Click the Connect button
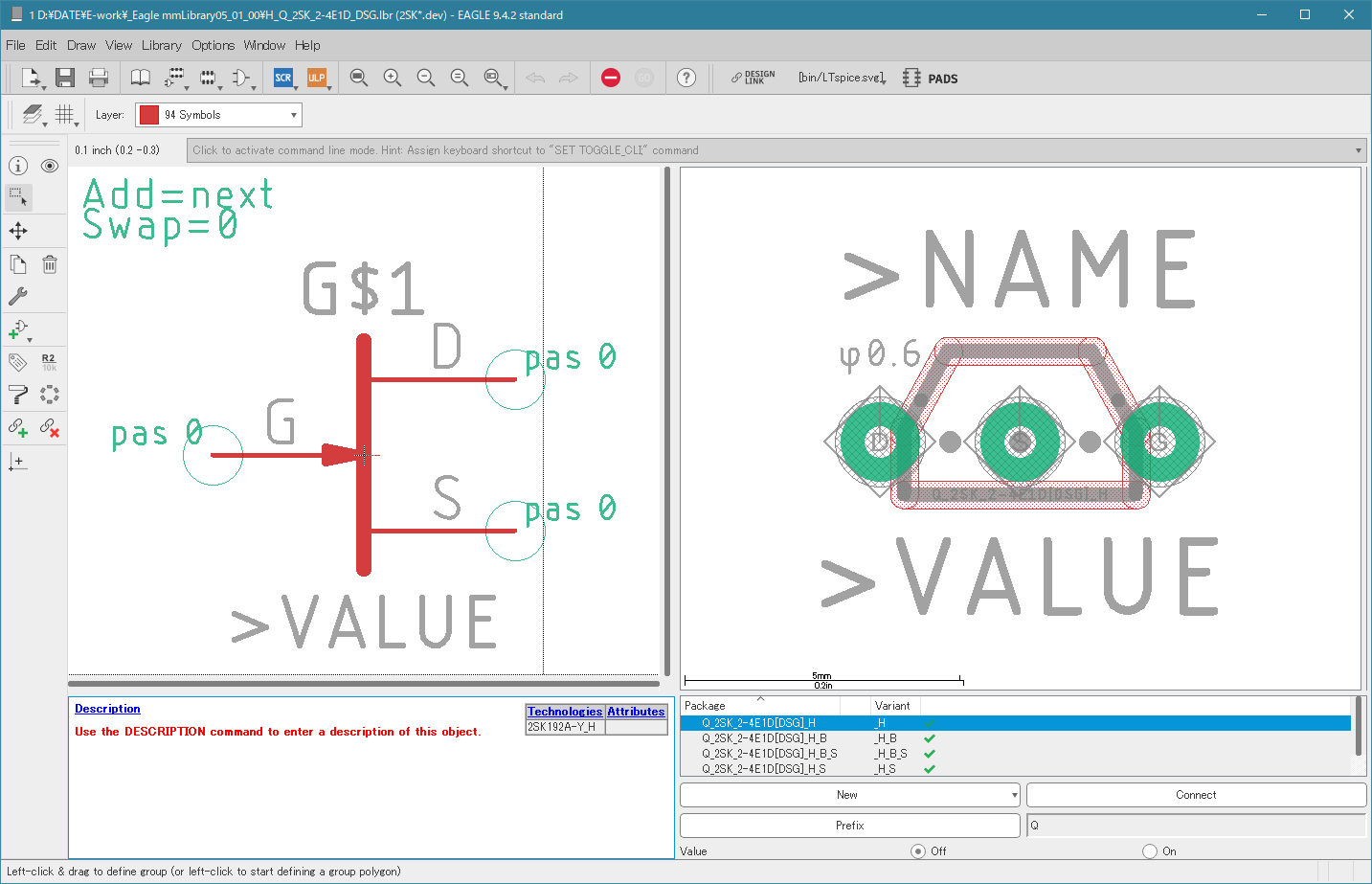This screenshot has height=884, width=1372. point(1195,795)
